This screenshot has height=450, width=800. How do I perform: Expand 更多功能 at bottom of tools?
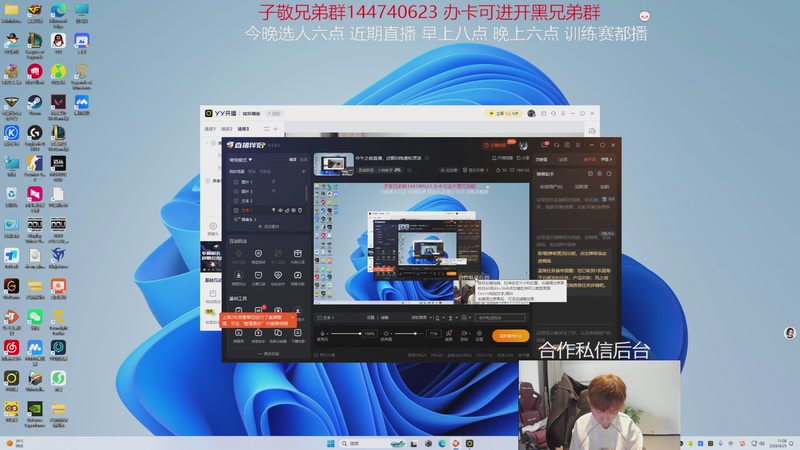(x=268, y=354)
